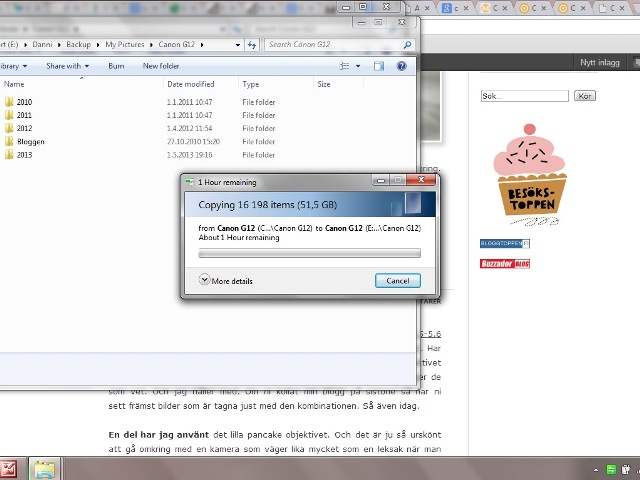The width and height of the screenshot is (640, 480).
Task: Select the Bloggen folder
Action: [30, 142]
